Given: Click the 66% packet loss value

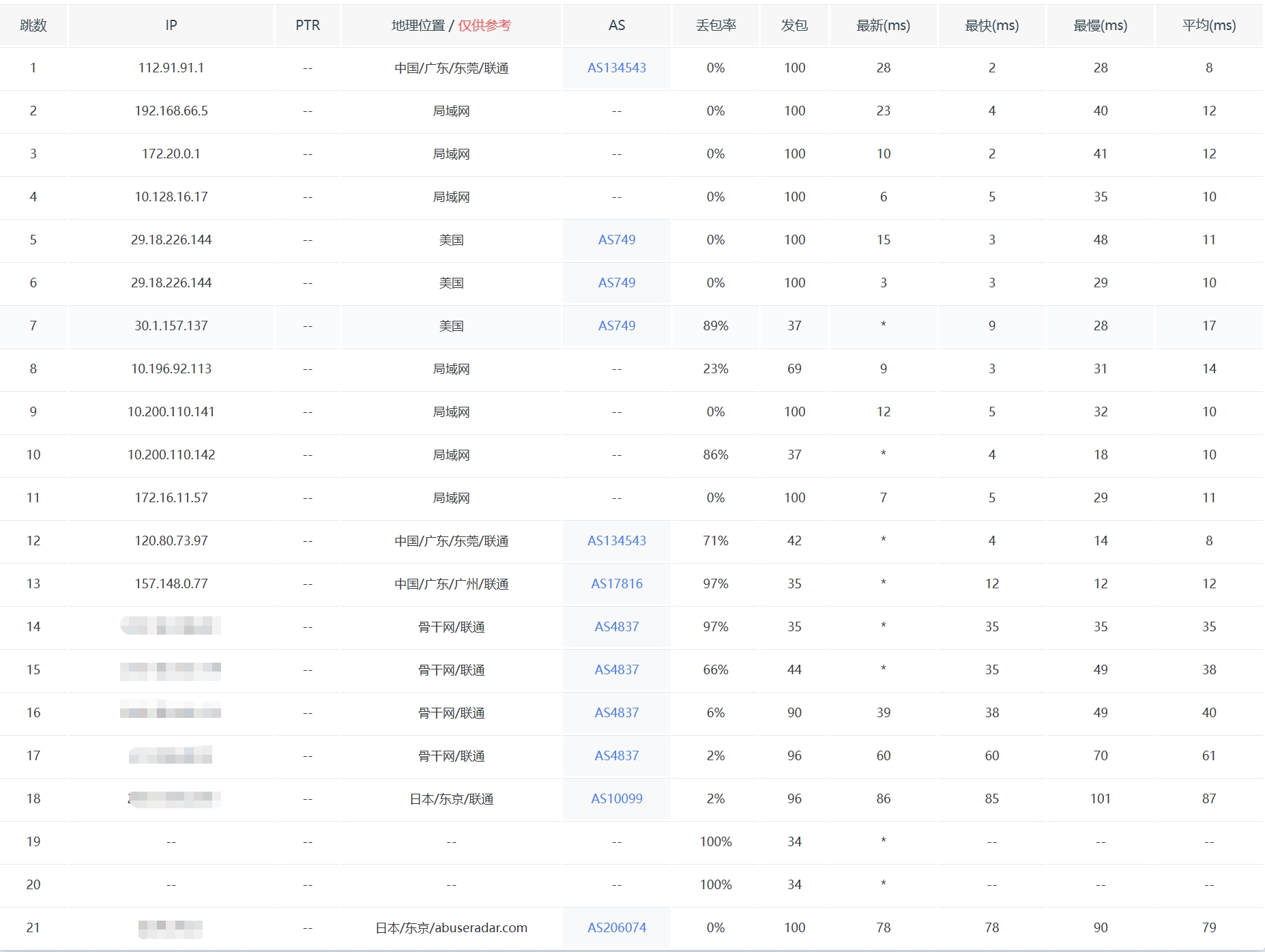Looking at the screenshot, I should point(716,669).
